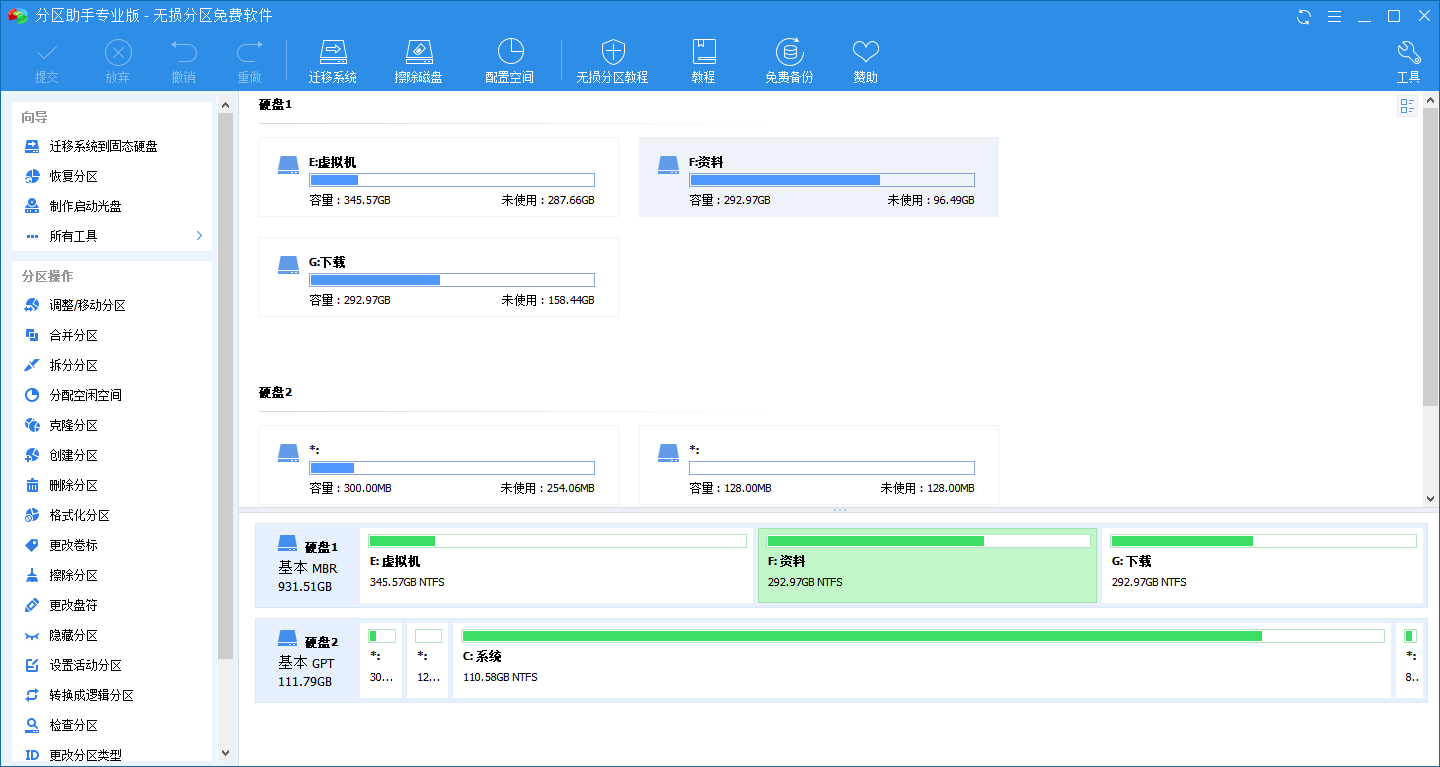Open 无损分区教程 shield icon
Viewport: 1440px width, 767px height.
pos(612,53)
